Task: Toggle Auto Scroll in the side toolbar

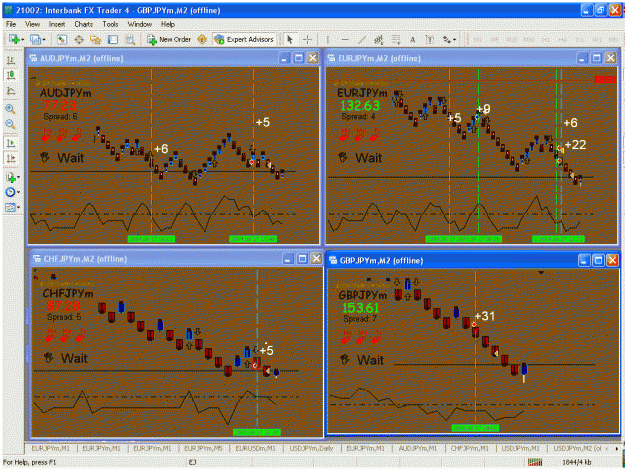Action: (x=10, y=143)
